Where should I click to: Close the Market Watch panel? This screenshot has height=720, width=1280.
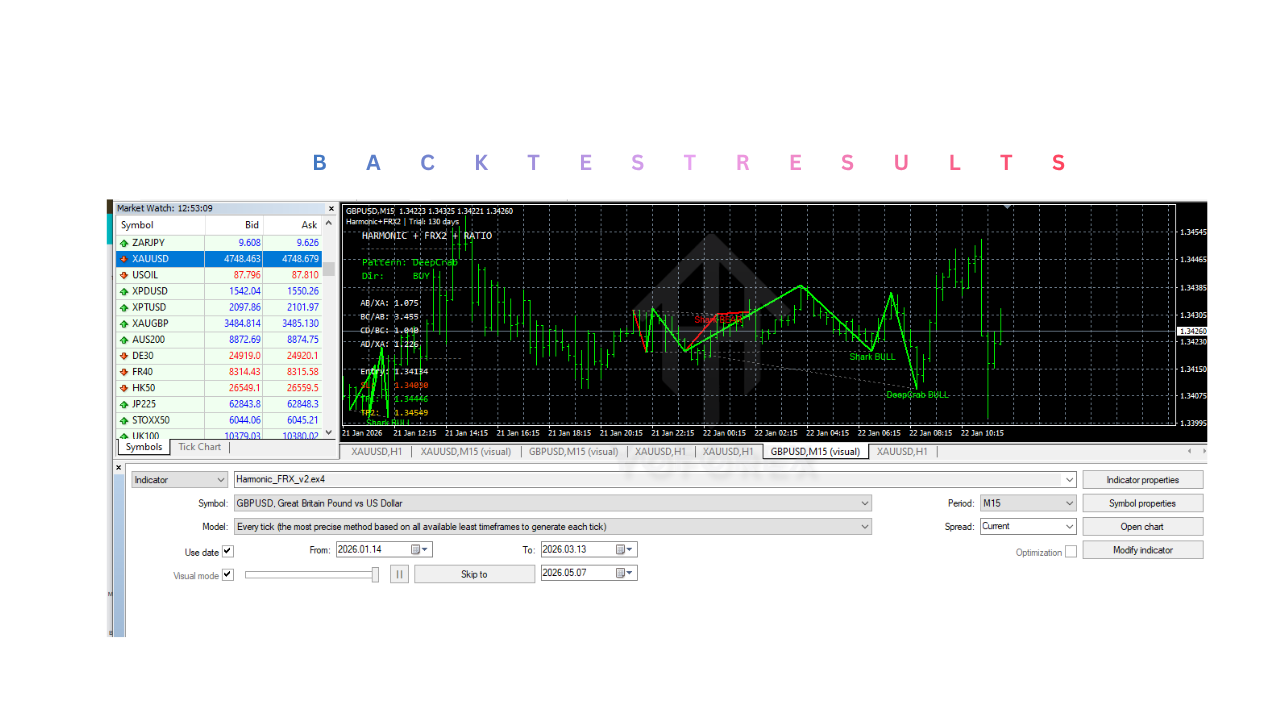pyautogui.click(x=332, y=208)
